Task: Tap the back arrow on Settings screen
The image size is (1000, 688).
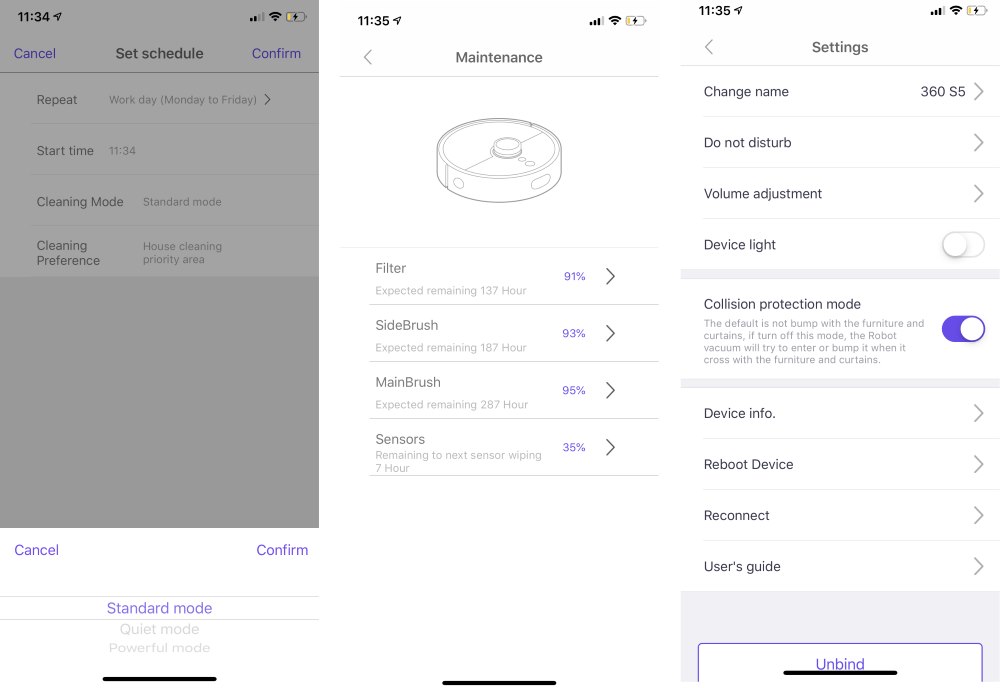Action: (709, 47)
